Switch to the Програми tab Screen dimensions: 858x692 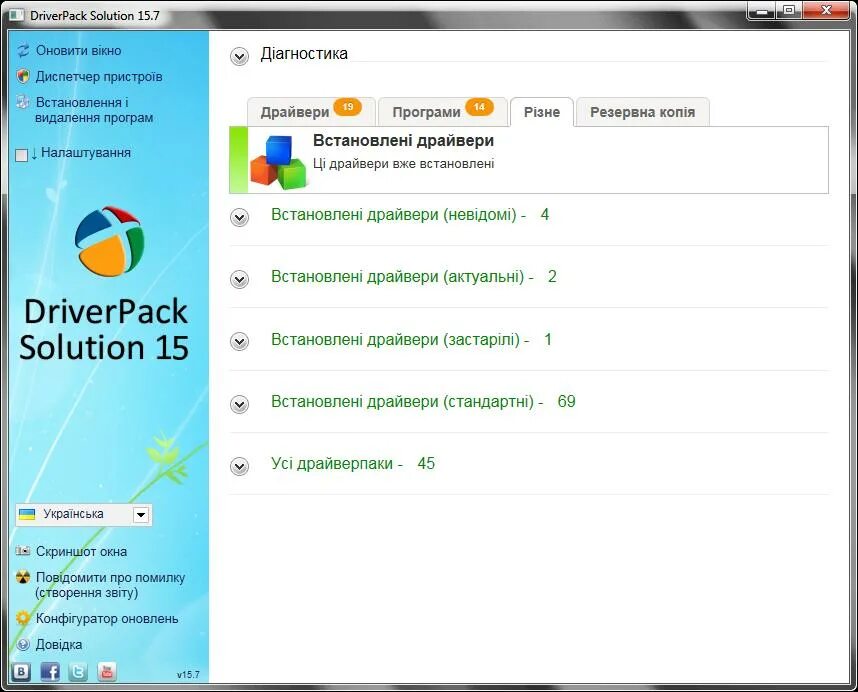442,112
